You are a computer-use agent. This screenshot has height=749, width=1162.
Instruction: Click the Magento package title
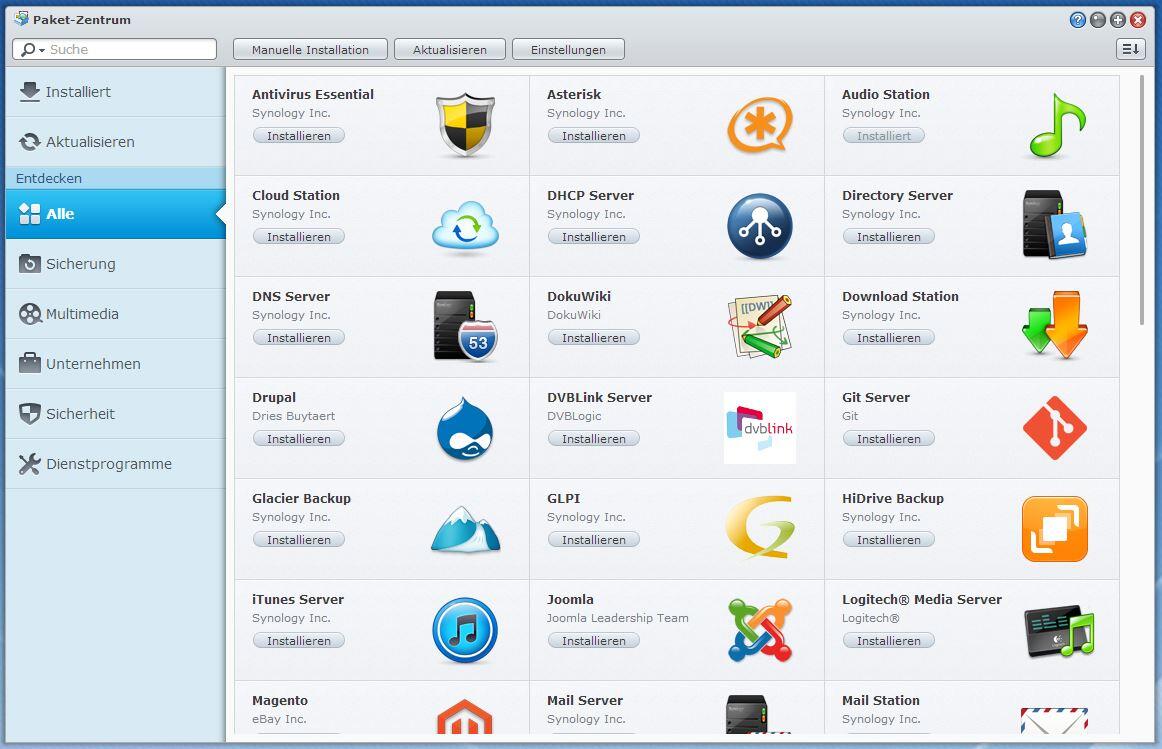[279, 700]
